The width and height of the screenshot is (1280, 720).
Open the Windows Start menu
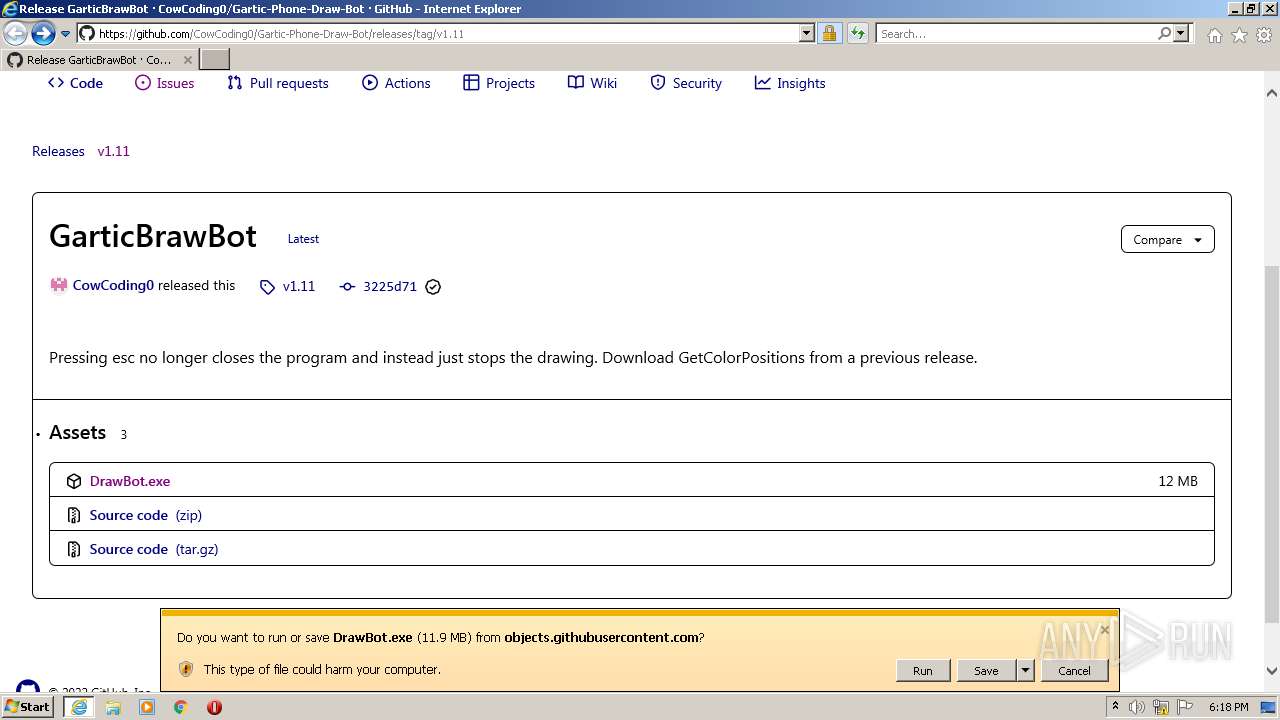tap(28, 707)
